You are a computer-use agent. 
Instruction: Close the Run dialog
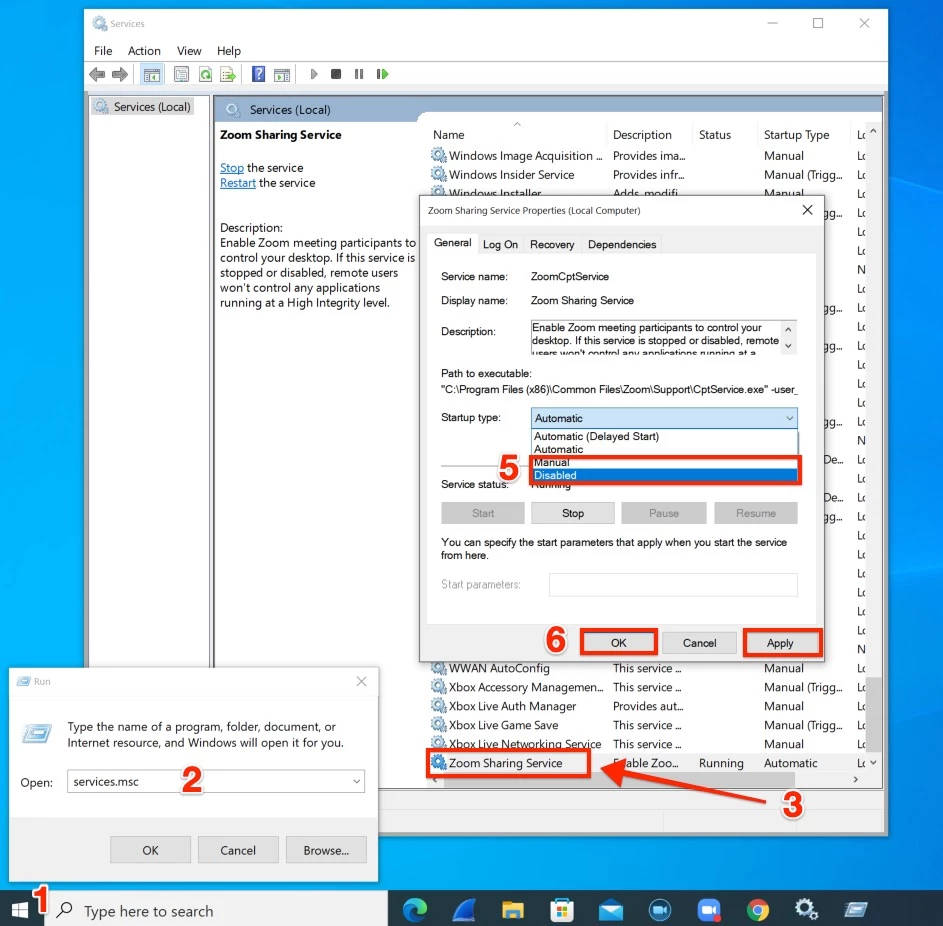[x=361, y=681]
